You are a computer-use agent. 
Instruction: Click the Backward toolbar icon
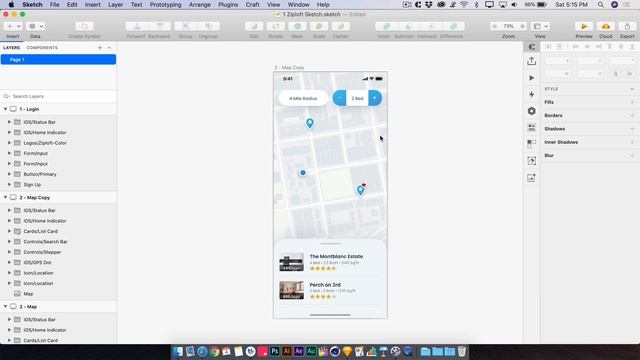tap(160, 27)
